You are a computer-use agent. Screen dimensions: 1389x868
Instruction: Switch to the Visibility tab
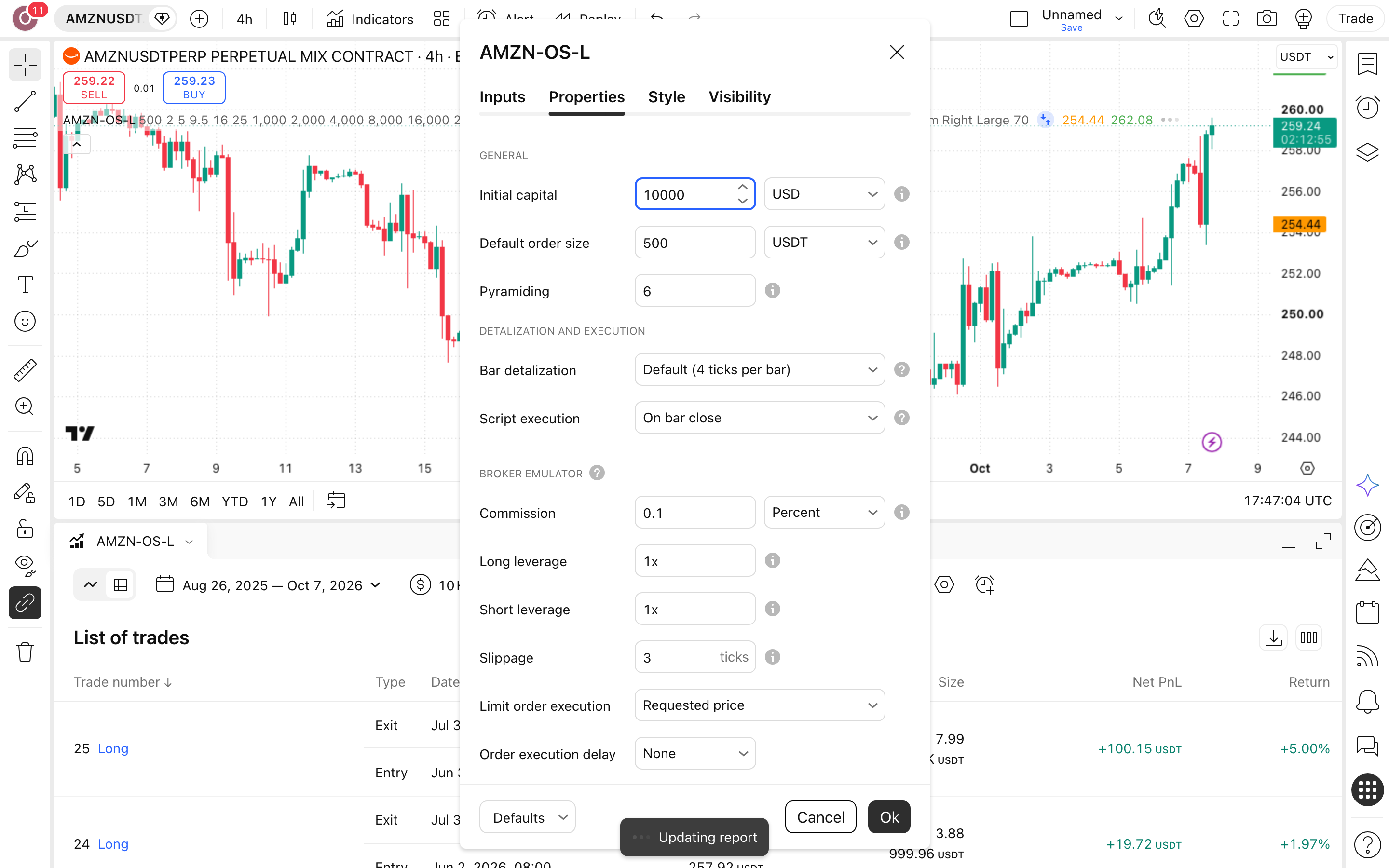point(739,96)
